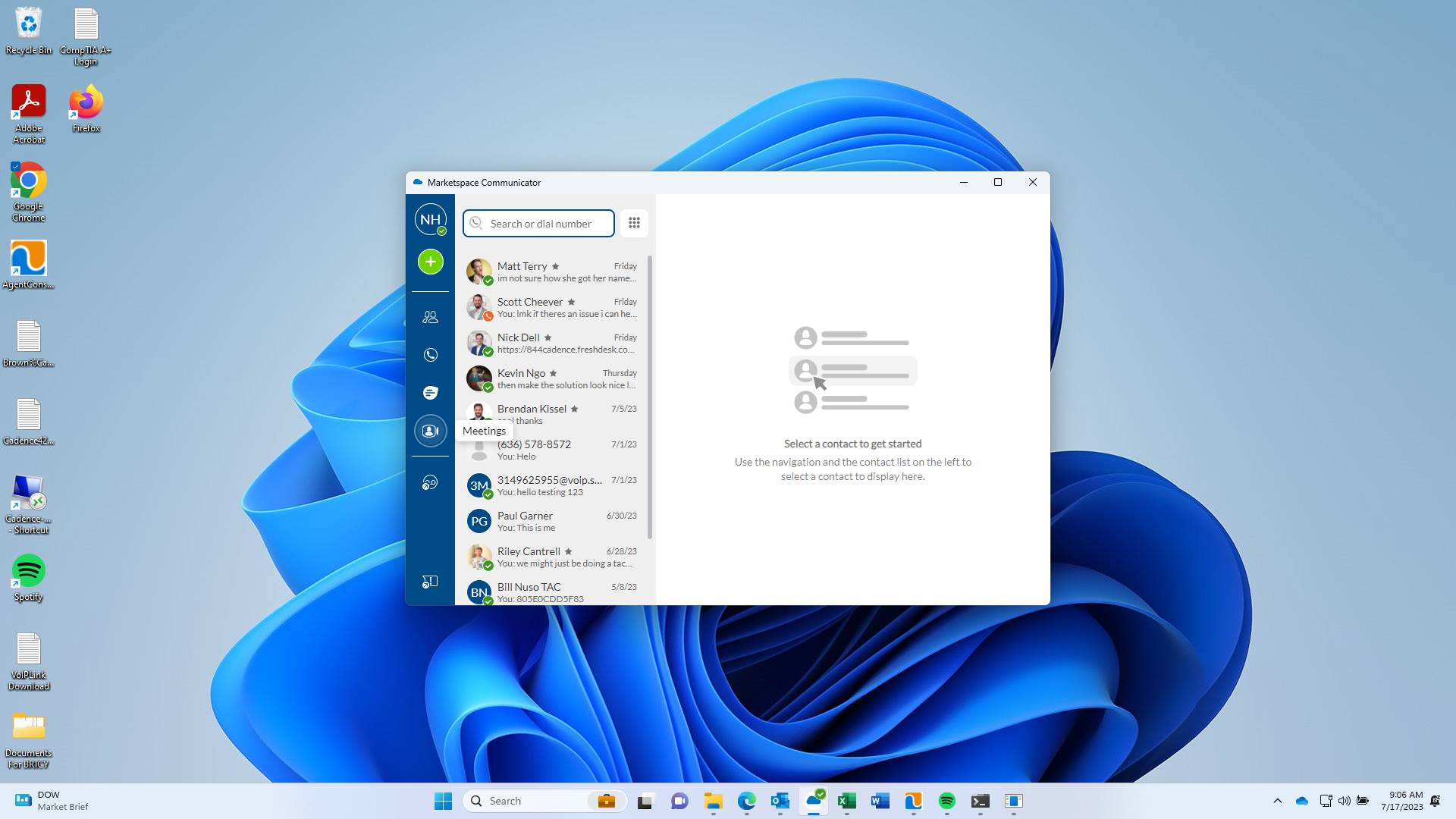Open the Google Chrome desktop shortcut
1456x819 pixels.
[29, 192]
